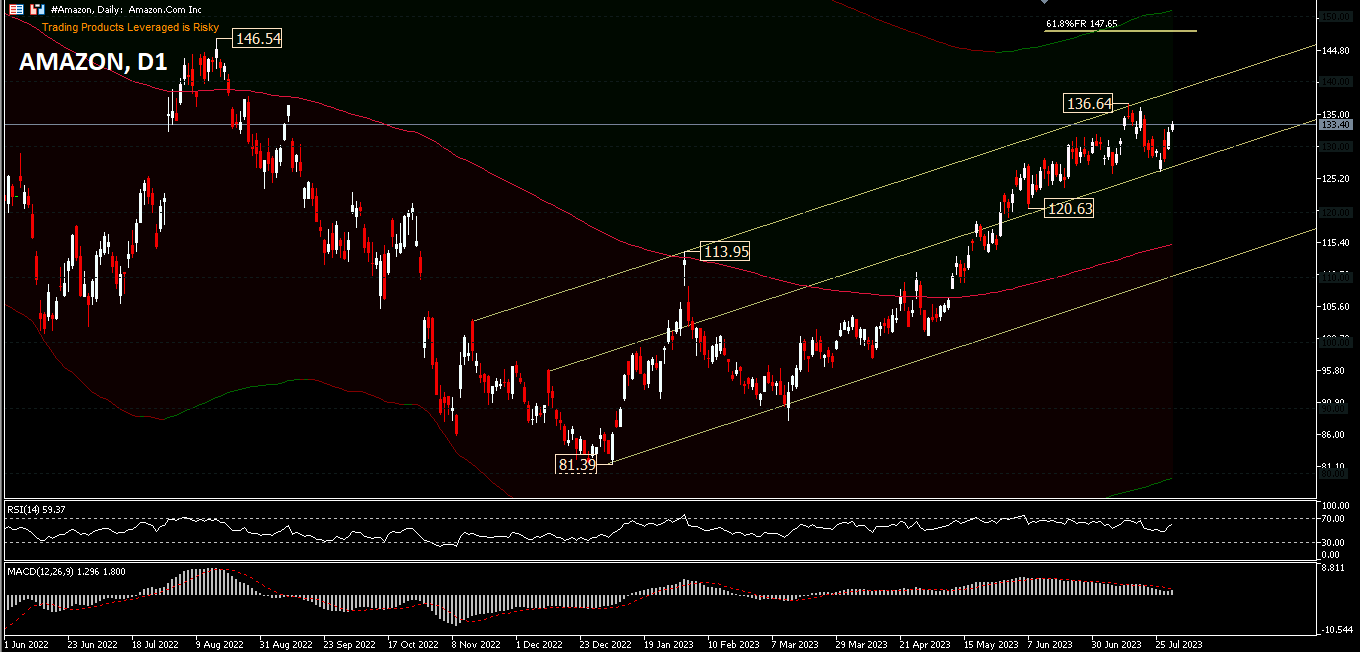Click the 146.54 price label
The image size is (1360, 652).
coord(258,39)
